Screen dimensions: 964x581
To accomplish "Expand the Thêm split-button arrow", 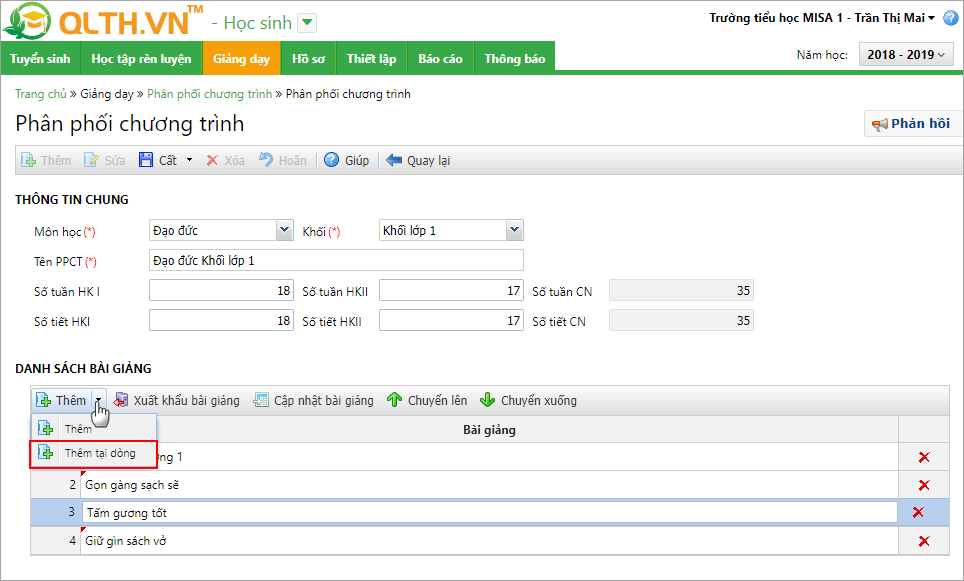I will coord(98,400).
